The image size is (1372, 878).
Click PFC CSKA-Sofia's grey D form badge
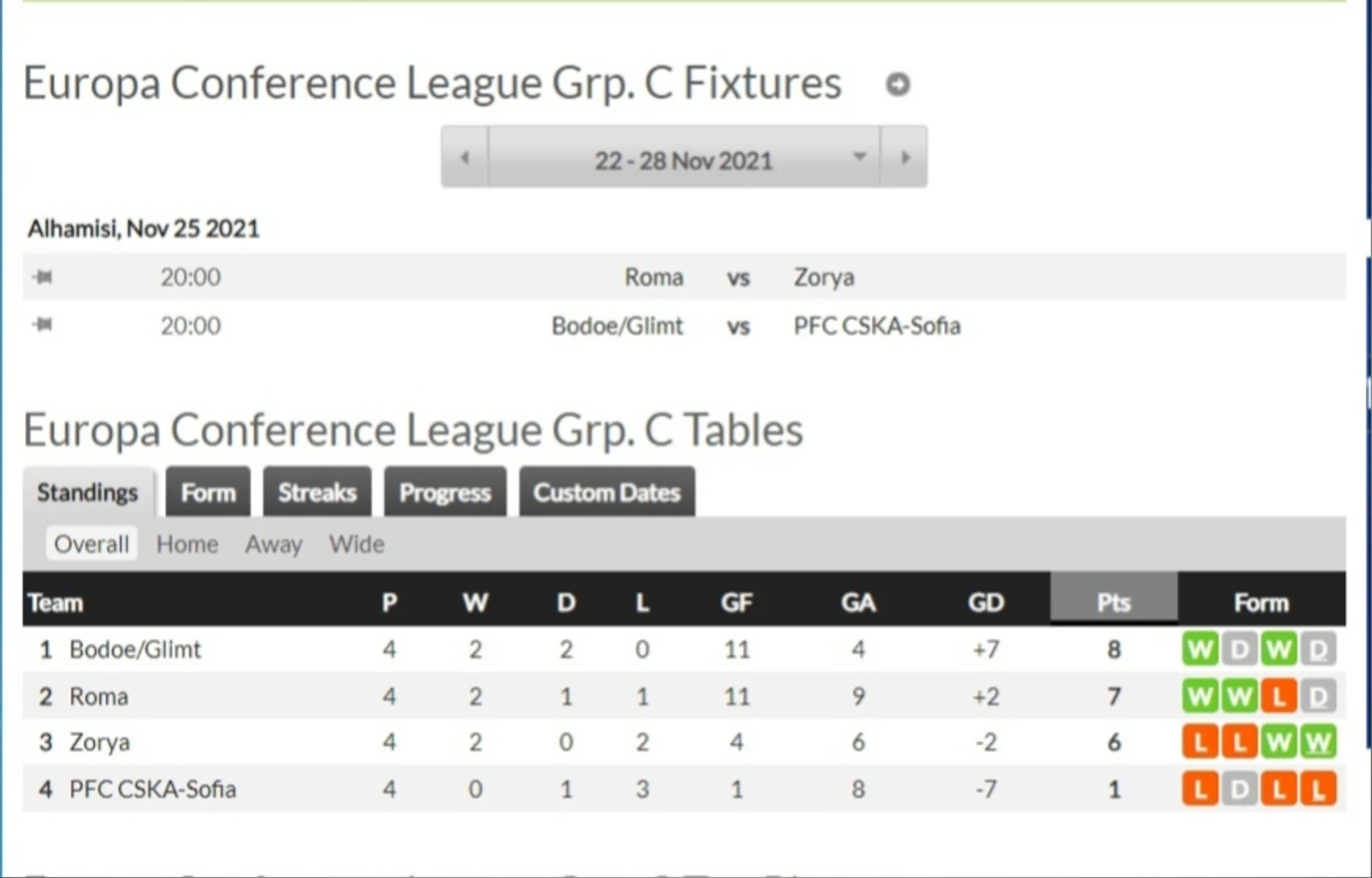tap(1239, 789)
